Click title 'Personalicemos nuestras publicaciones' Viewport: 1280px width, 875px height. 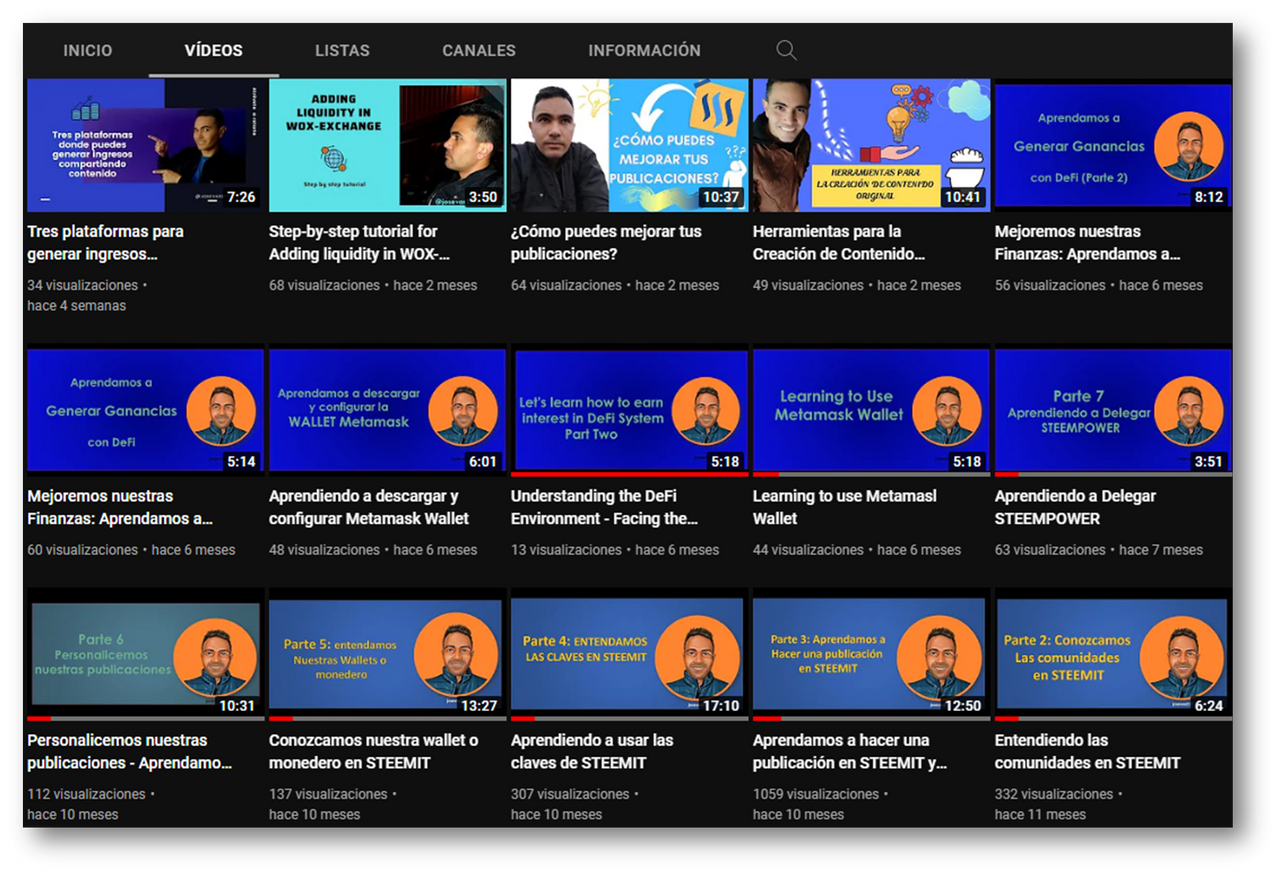coord(130,751)
